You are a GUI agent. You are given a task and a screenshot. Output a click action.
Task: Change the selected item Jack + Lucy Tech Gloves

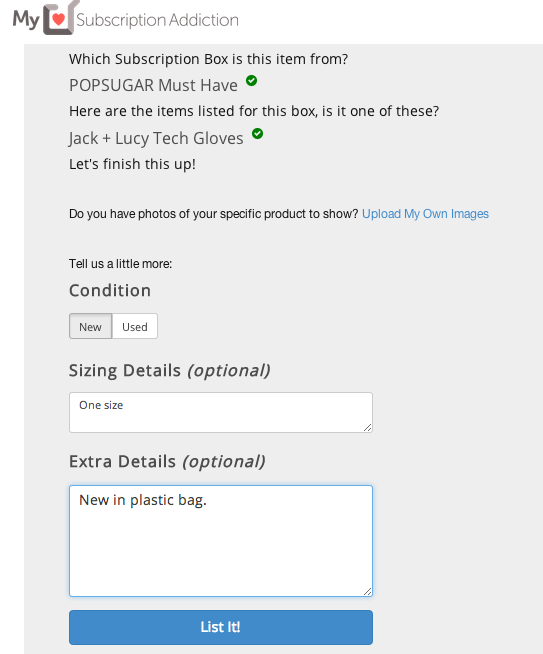pyautogui.click(x=156, y=138)
